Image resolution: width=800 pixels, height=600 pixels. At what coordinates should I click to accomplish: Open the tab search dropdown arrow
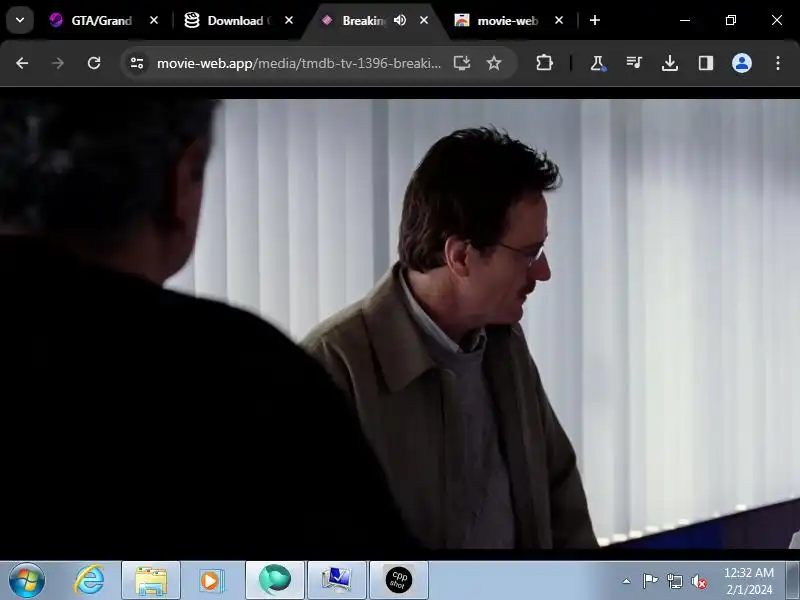[20, 20]
